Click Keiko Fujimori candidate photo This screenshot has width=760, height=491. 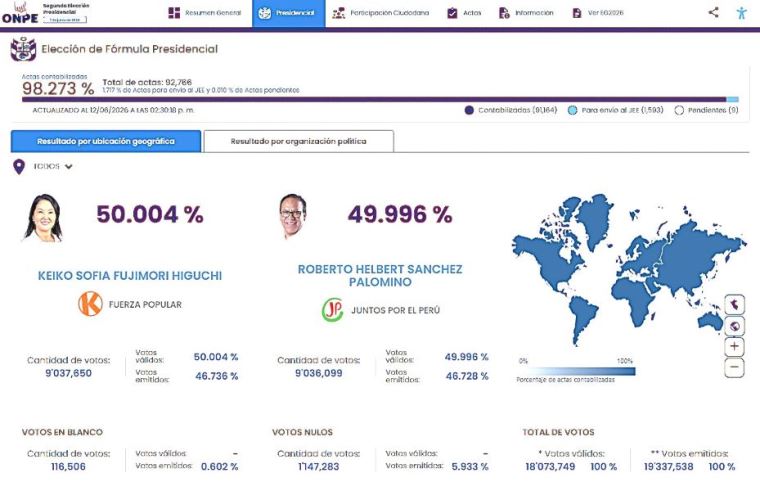coord(44,218)
